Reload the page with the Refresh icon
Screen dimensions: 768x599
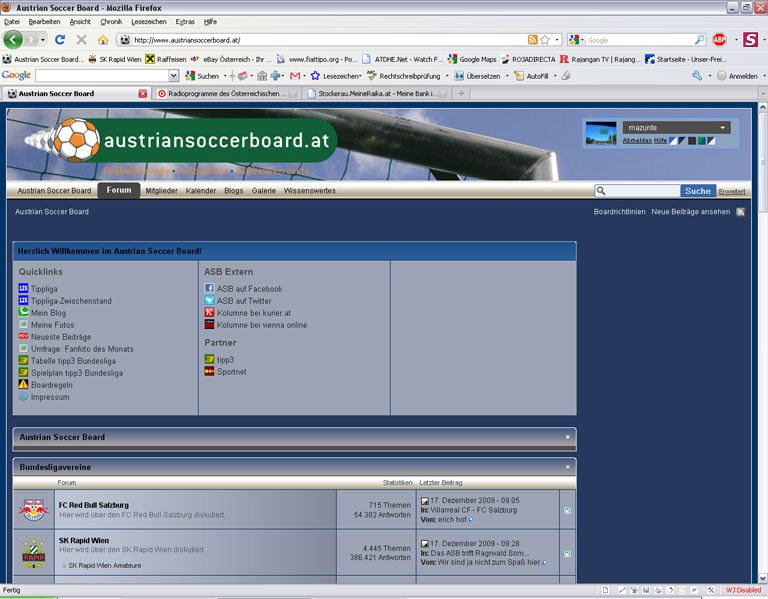[60, 40]
